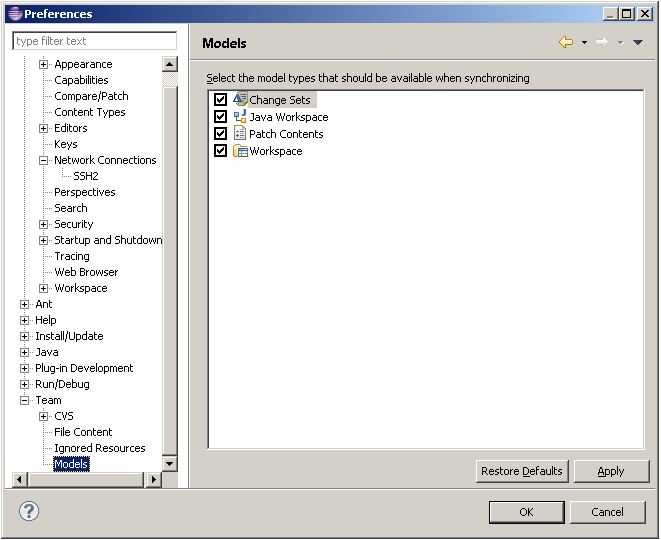
Task: Open the view menu triangle icon
Action: [638, 42]
